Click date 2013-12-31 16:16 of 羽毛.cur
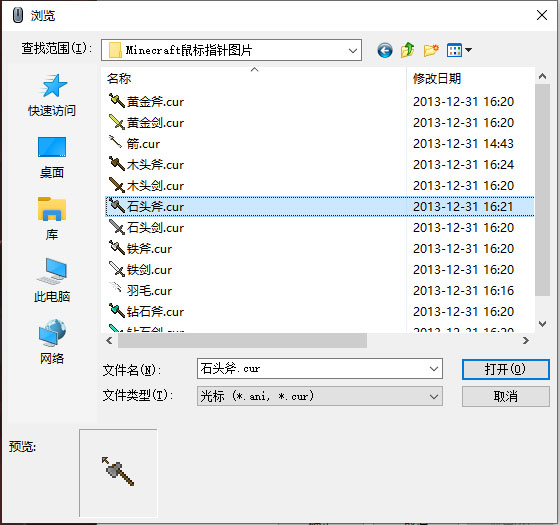 pyautogui.click(x=463, y=290)
